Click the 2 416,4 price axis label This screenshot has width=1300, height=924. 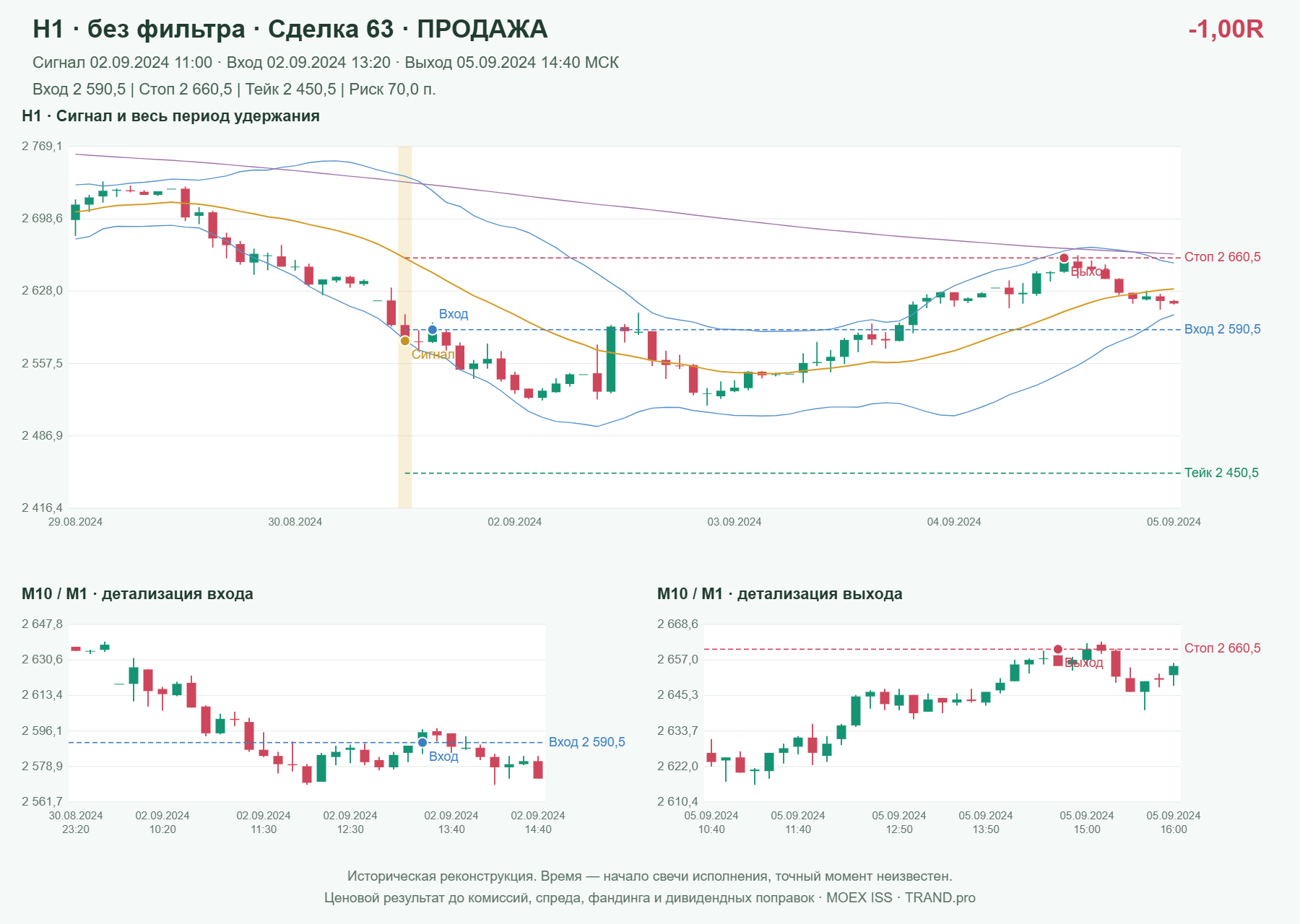click(x=42, y=507)
